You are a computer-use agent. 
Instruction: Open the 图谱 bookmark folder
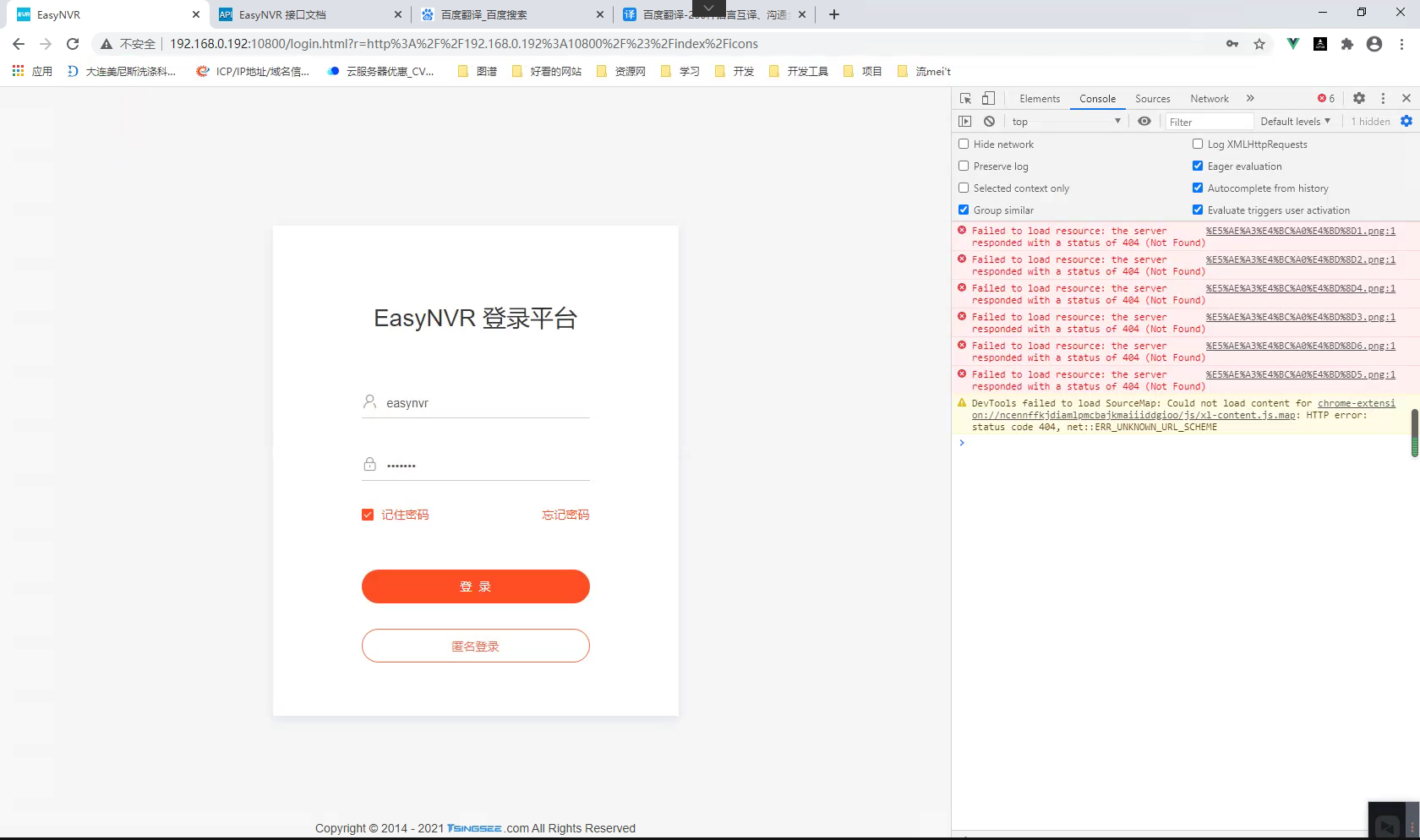478,71
